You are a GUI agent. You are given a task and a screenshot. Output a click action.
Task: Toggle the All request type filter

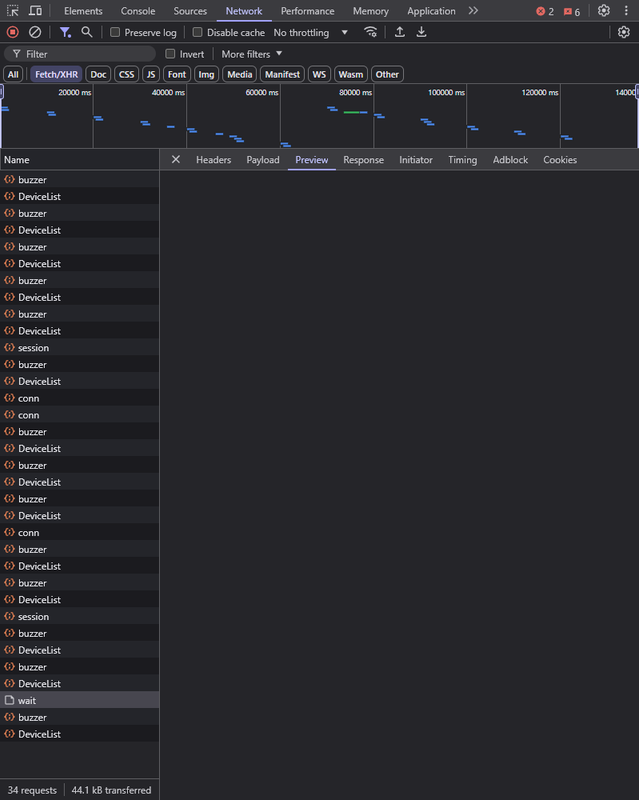click(x=13, y=74)
